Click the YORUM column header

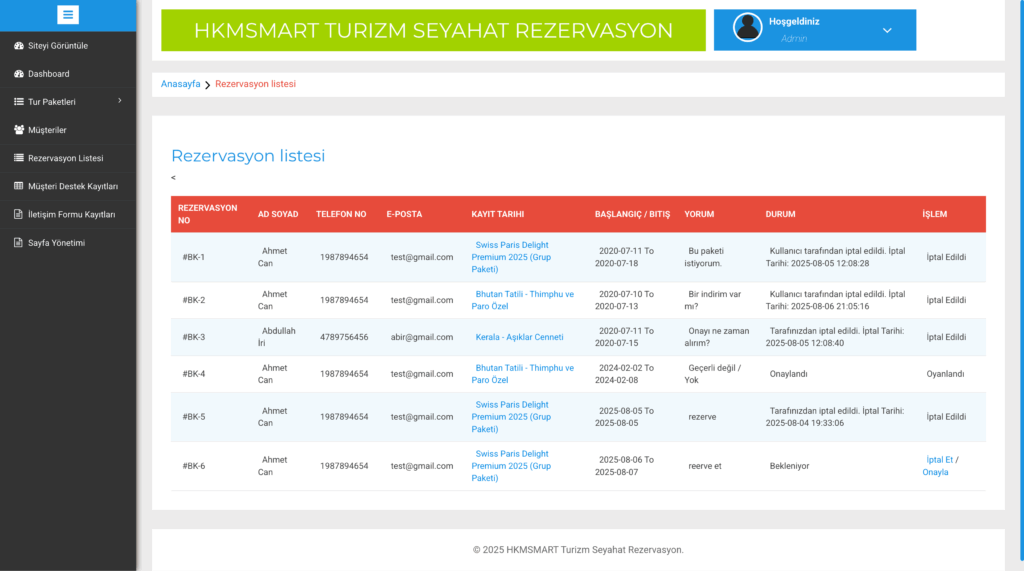point(699,214)
